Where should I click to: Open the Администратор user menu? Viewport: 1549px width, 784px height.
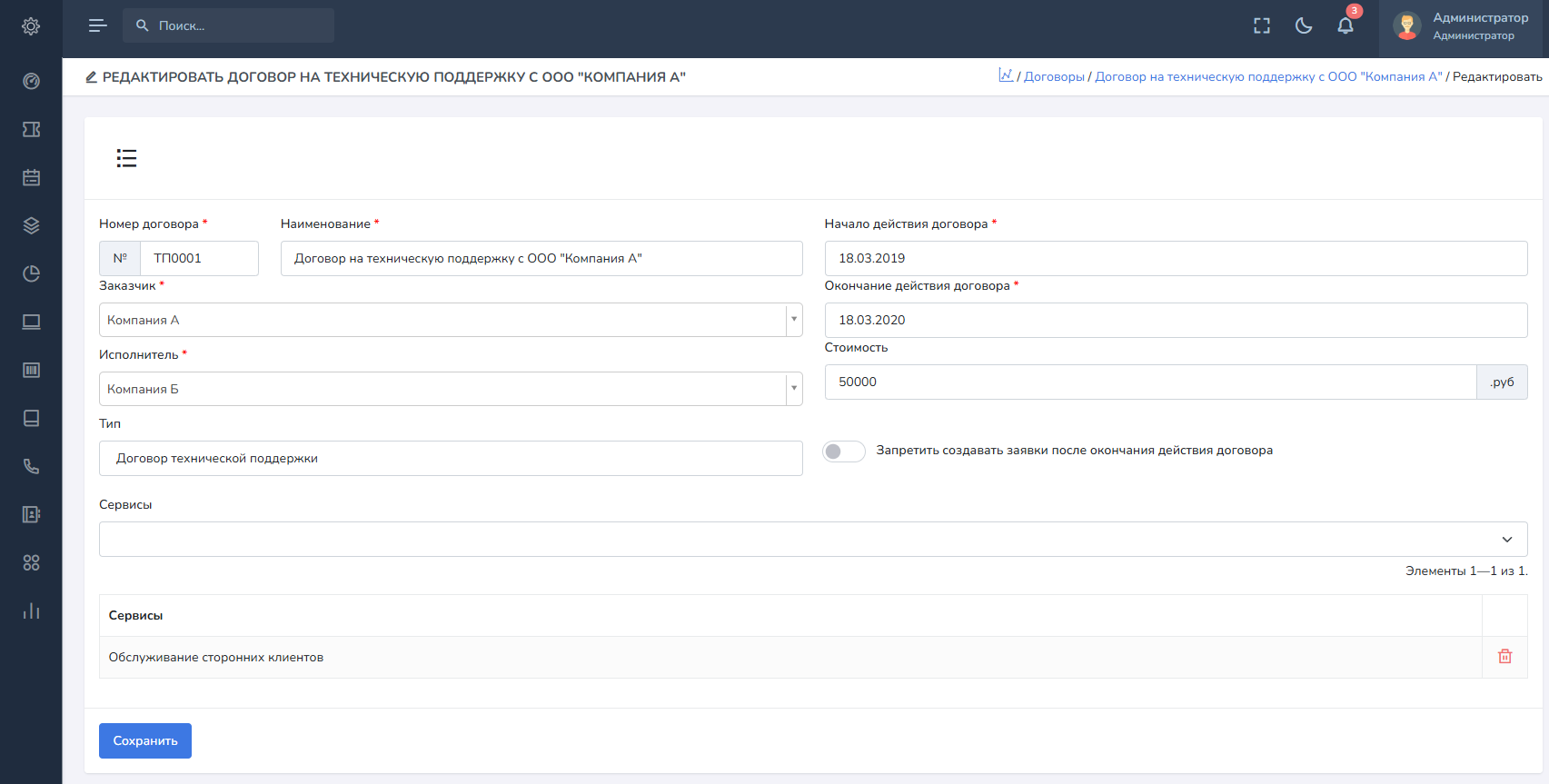click(x=1463, y=26)
